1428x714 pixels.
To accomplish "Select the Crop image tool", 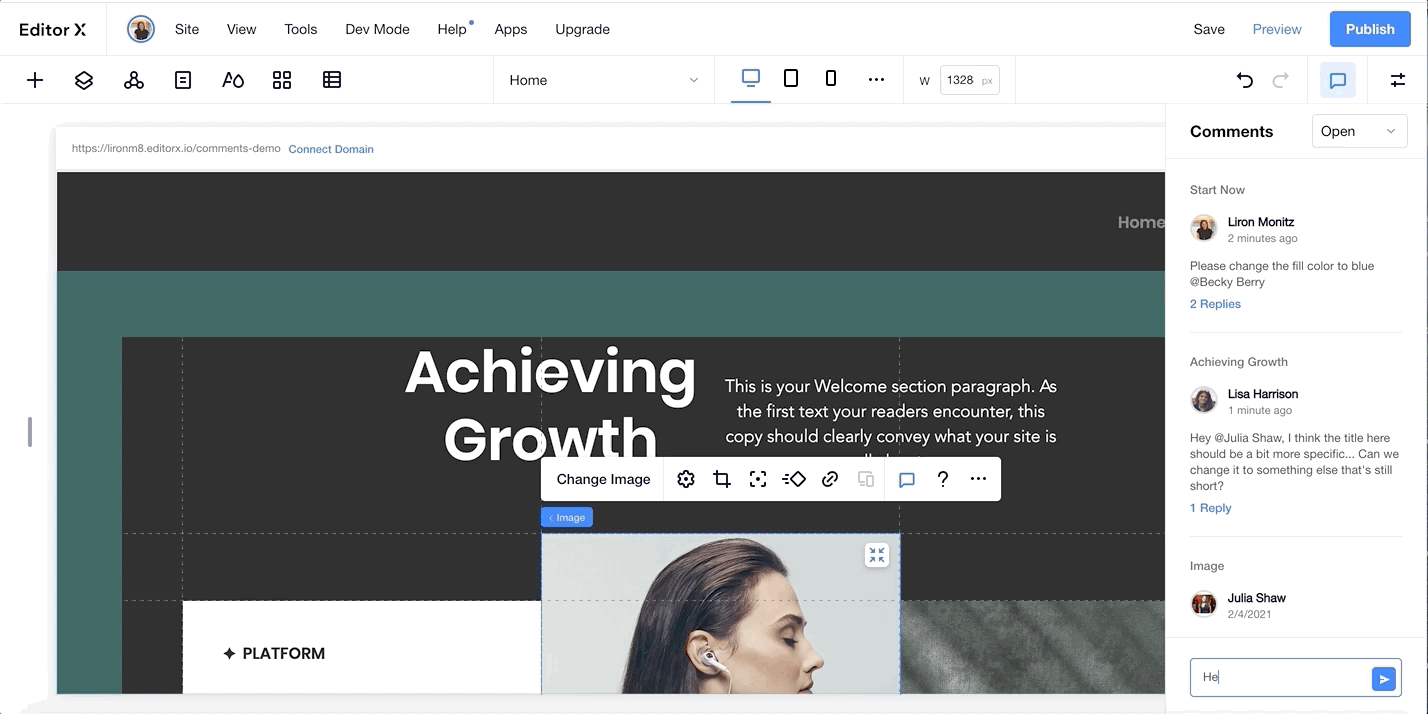I will pos(722,479).
